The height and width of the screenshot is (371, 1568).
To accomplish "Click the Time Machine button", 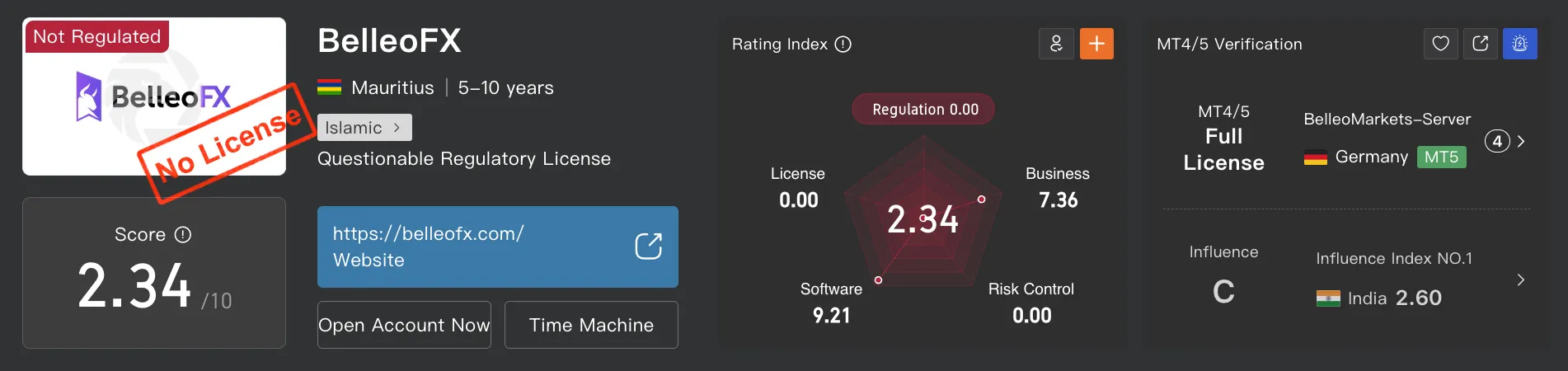I will pyautogui.click(x=591, y=325).
